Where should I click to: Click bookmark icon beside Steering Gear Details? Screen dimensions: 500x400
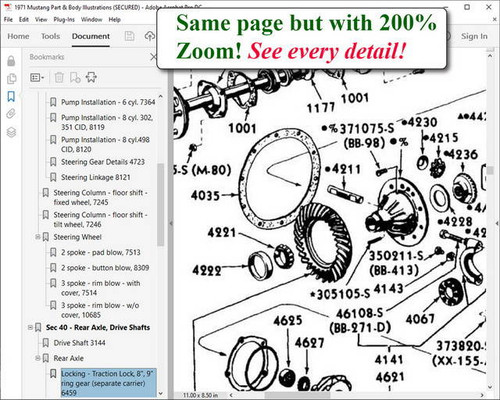click(x=53, y=162)
